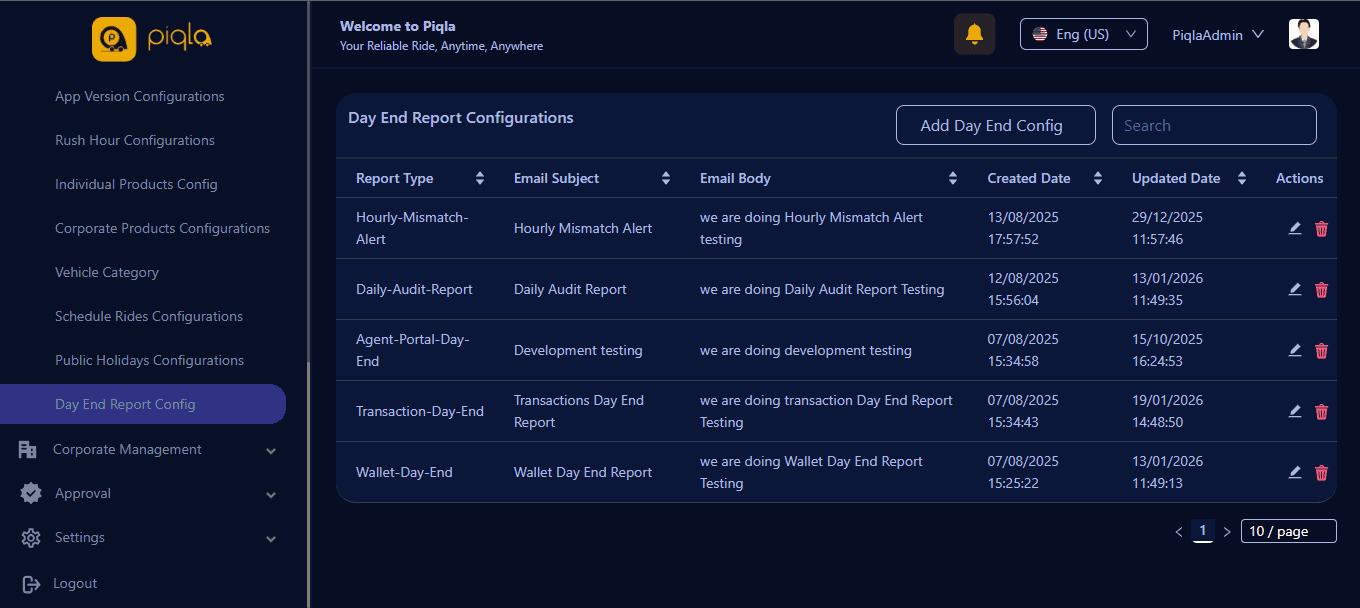Click the Corporate Management building icon
This screenshot has width=1360, height=608.
point(28,450)
